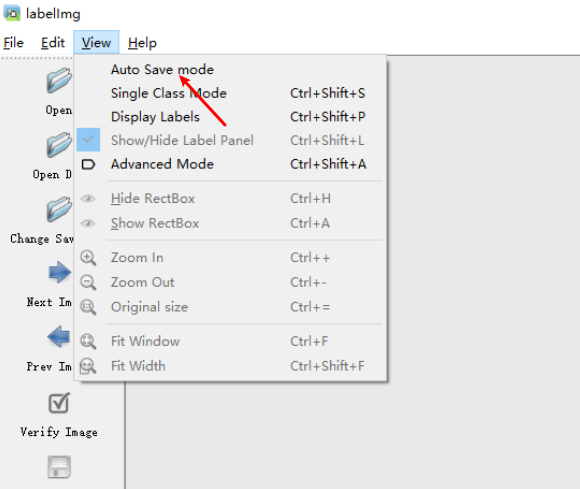Image resolution: width=580 pixels, height=489 pixels.
Task: Choose Zoom In from View menu
Action: 230,257
